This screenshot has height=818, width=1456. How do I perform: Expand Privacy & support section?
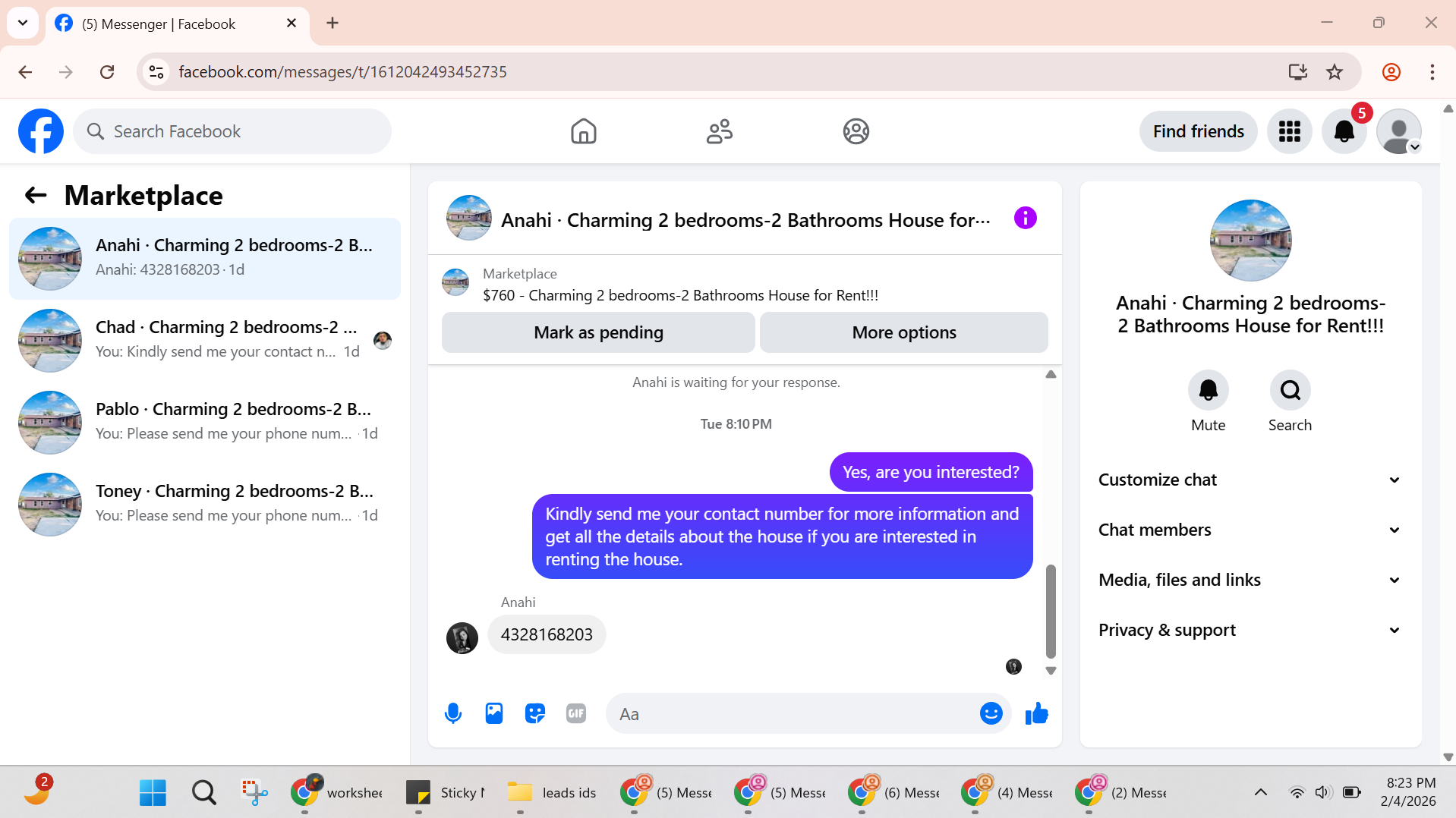1250,630
